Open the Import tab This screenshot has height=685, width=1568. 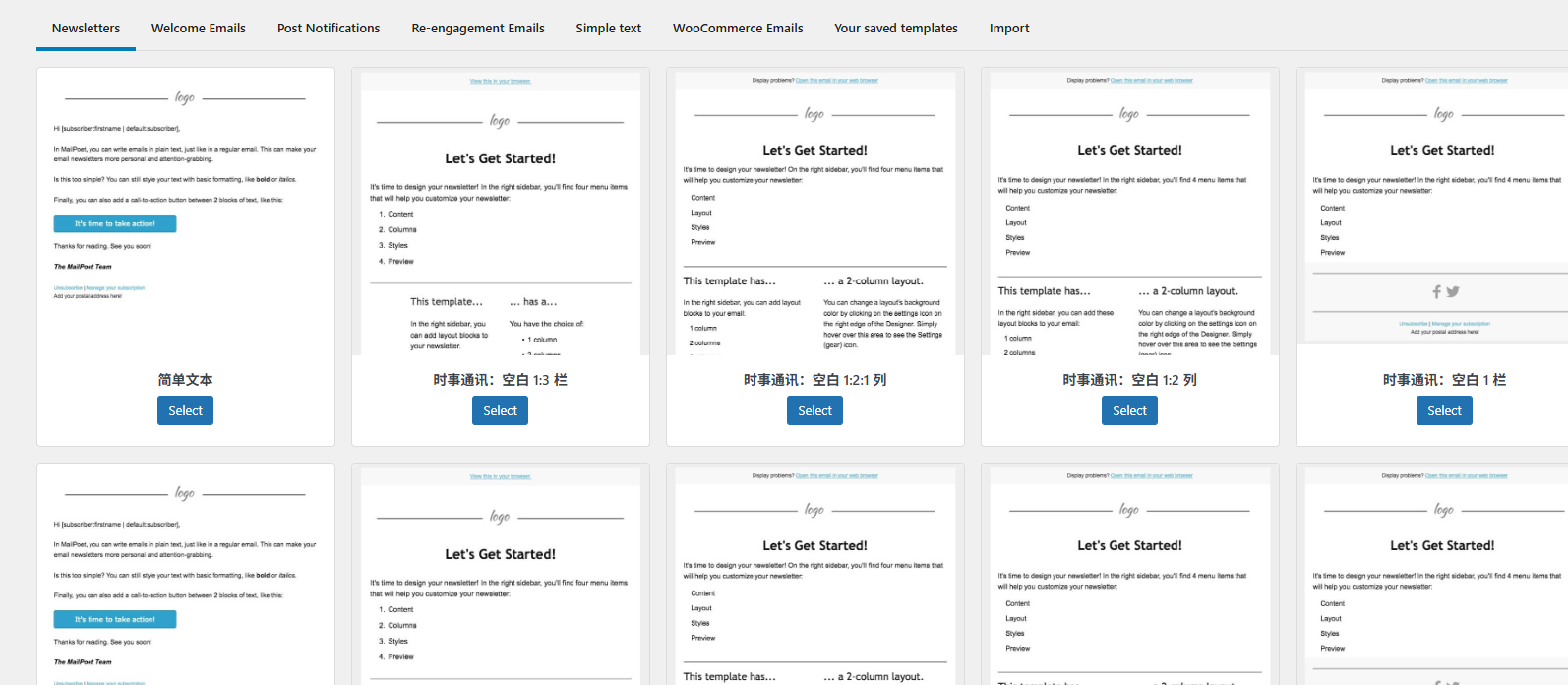(1009, 28)
